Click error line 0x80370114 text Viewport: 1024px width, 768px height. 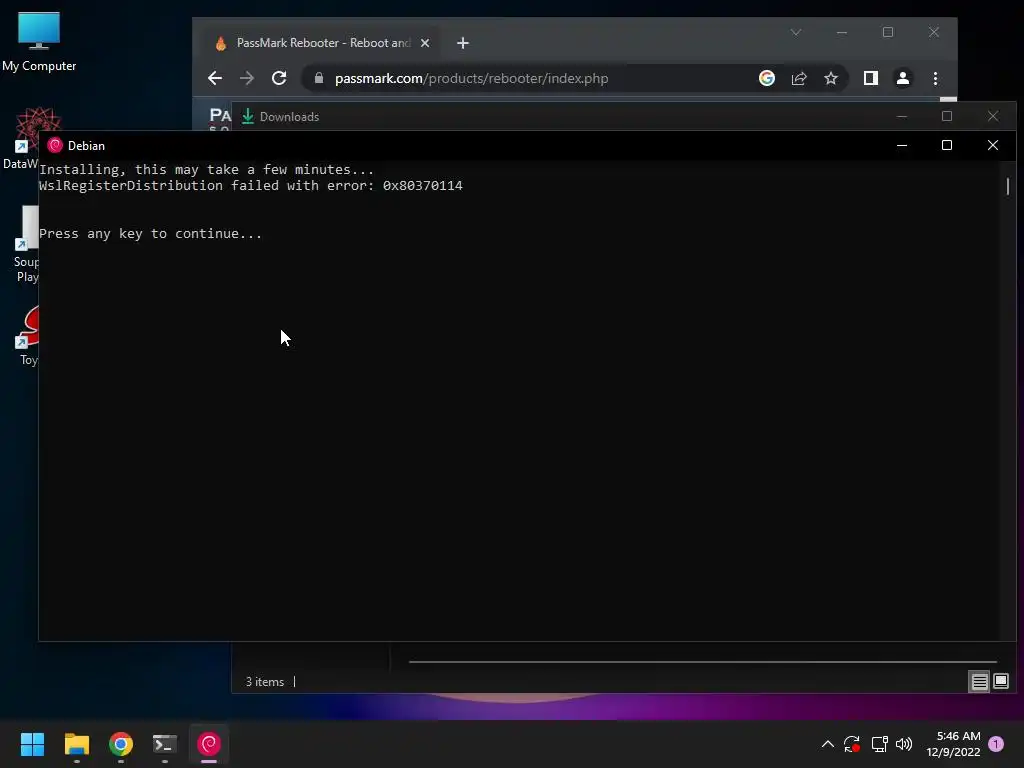251,185
